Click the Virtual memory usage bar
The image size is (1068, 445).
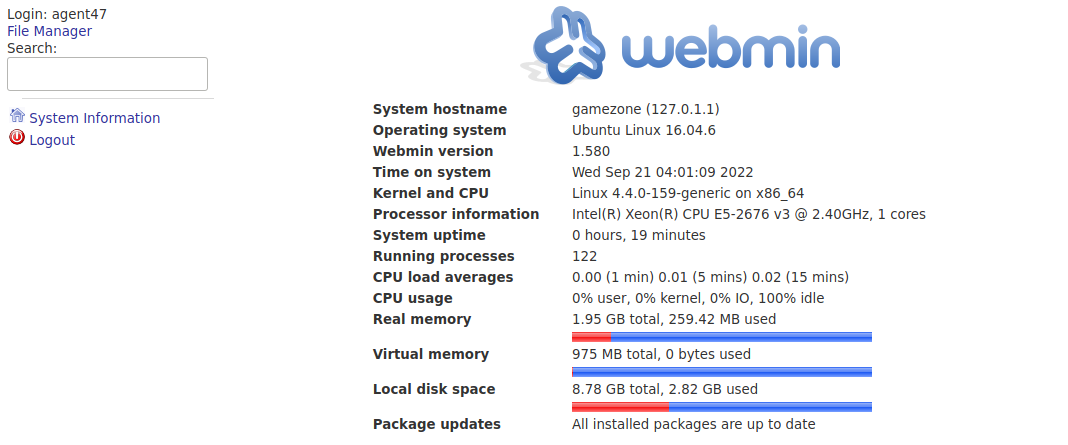pos(722,372)
